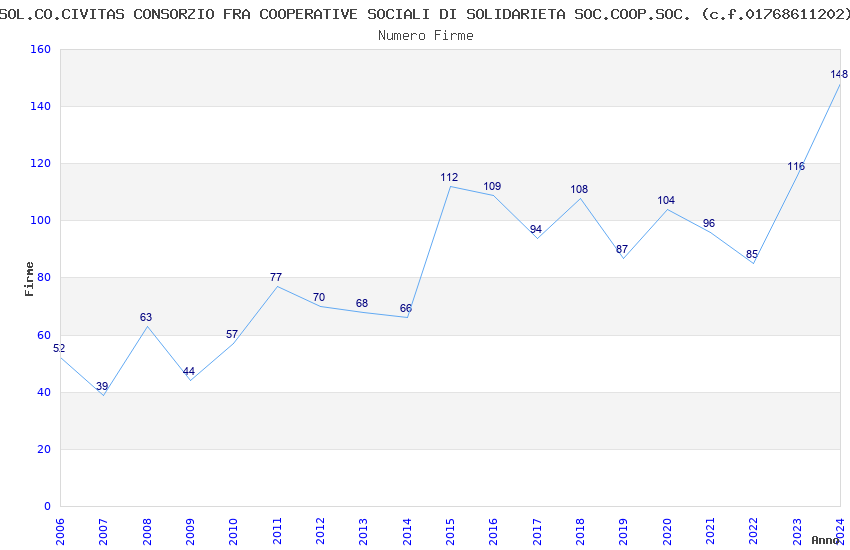Click the 2022 x-axis year label
The width and height of the screenshot is (850, 550).
coord(754,532)
